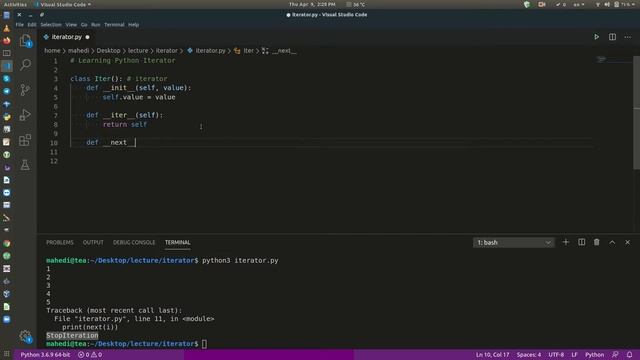Run Python file with play button

pos(596,37)
